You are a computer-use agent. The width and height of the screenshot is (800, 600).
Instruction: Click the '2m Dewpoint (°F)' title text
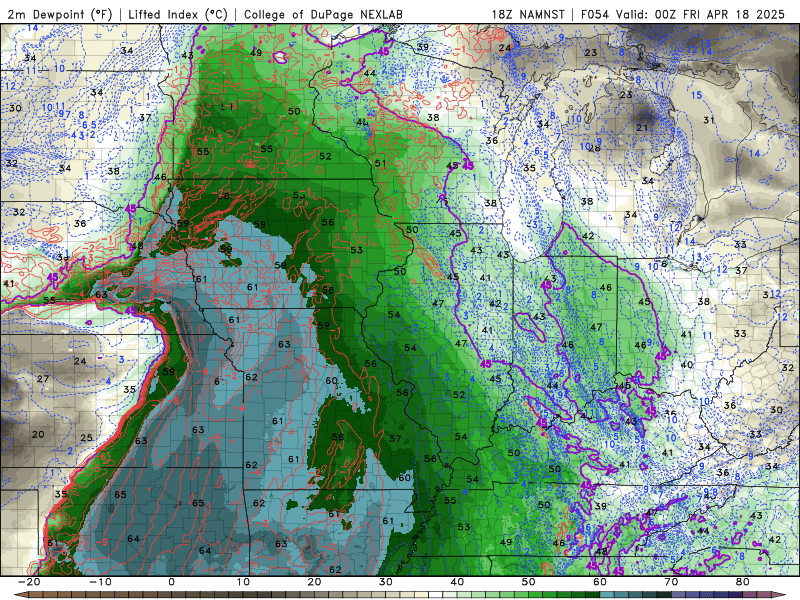pyautogui.click(x=60, y=14)
